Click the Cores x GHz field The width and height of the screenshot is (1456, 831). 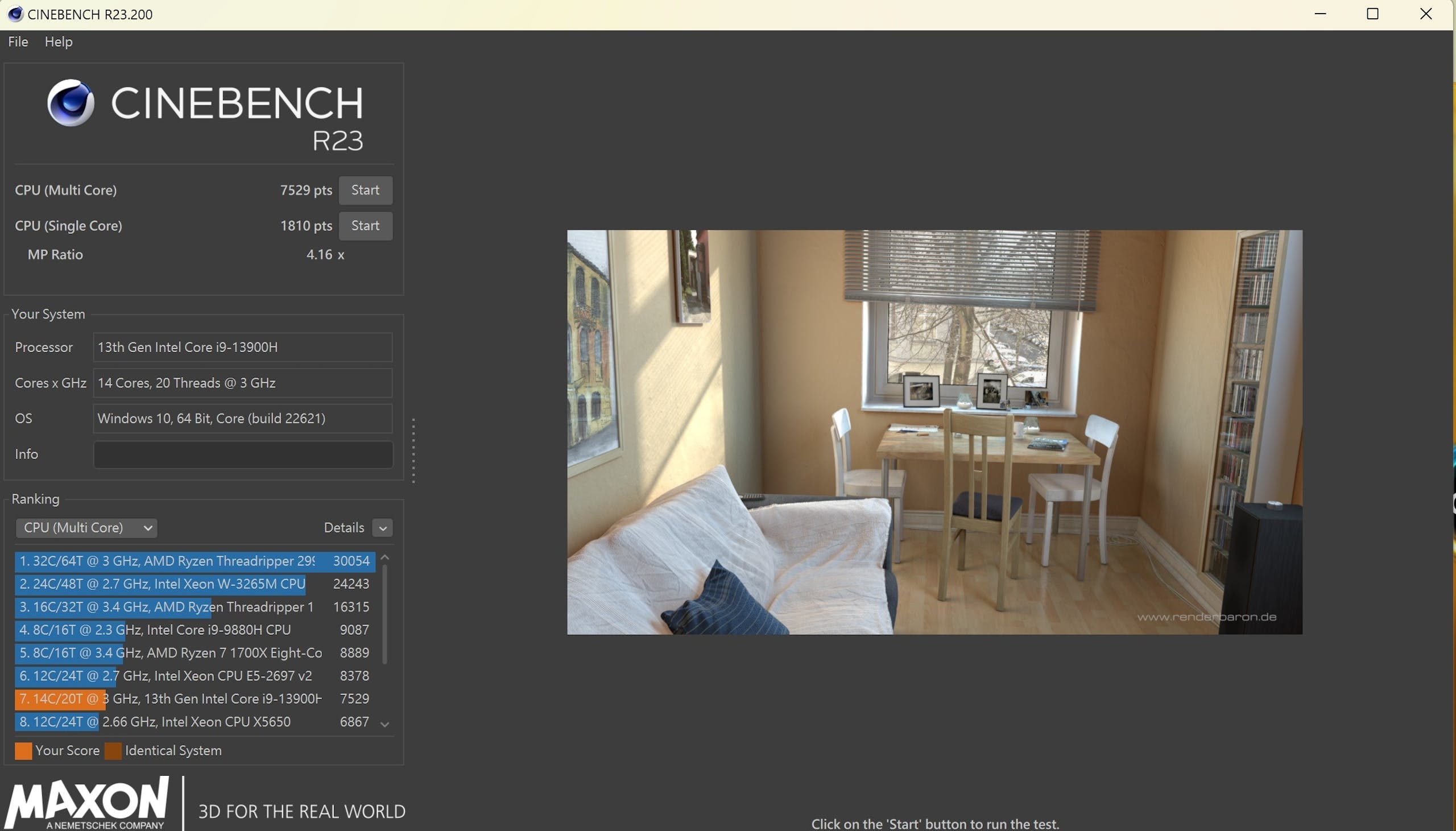tap(242, 383)
